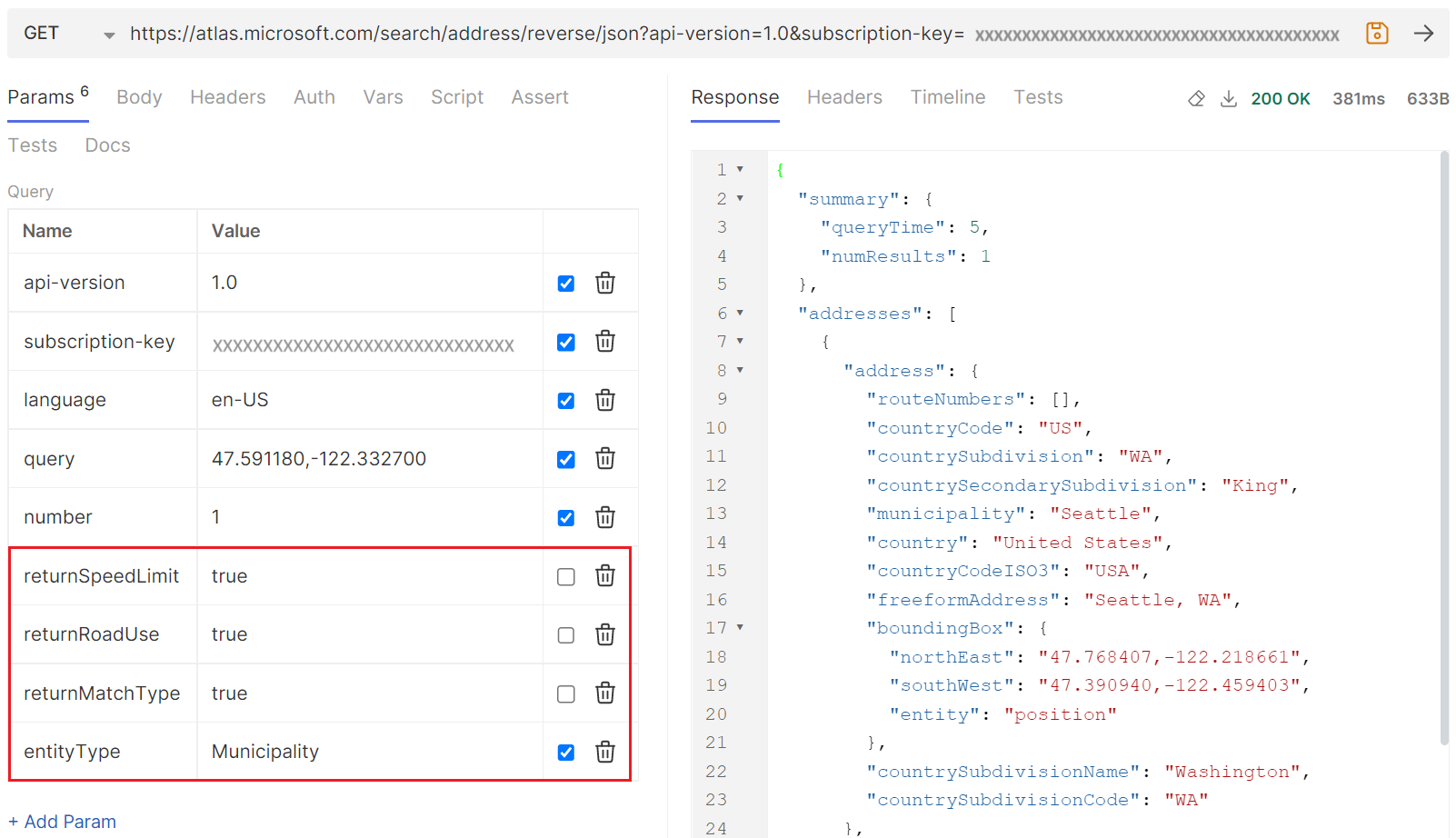Enable the returnMatchType parameter checkbox
This screenshot has height=838, width=1456.
(x=565, y=693)
